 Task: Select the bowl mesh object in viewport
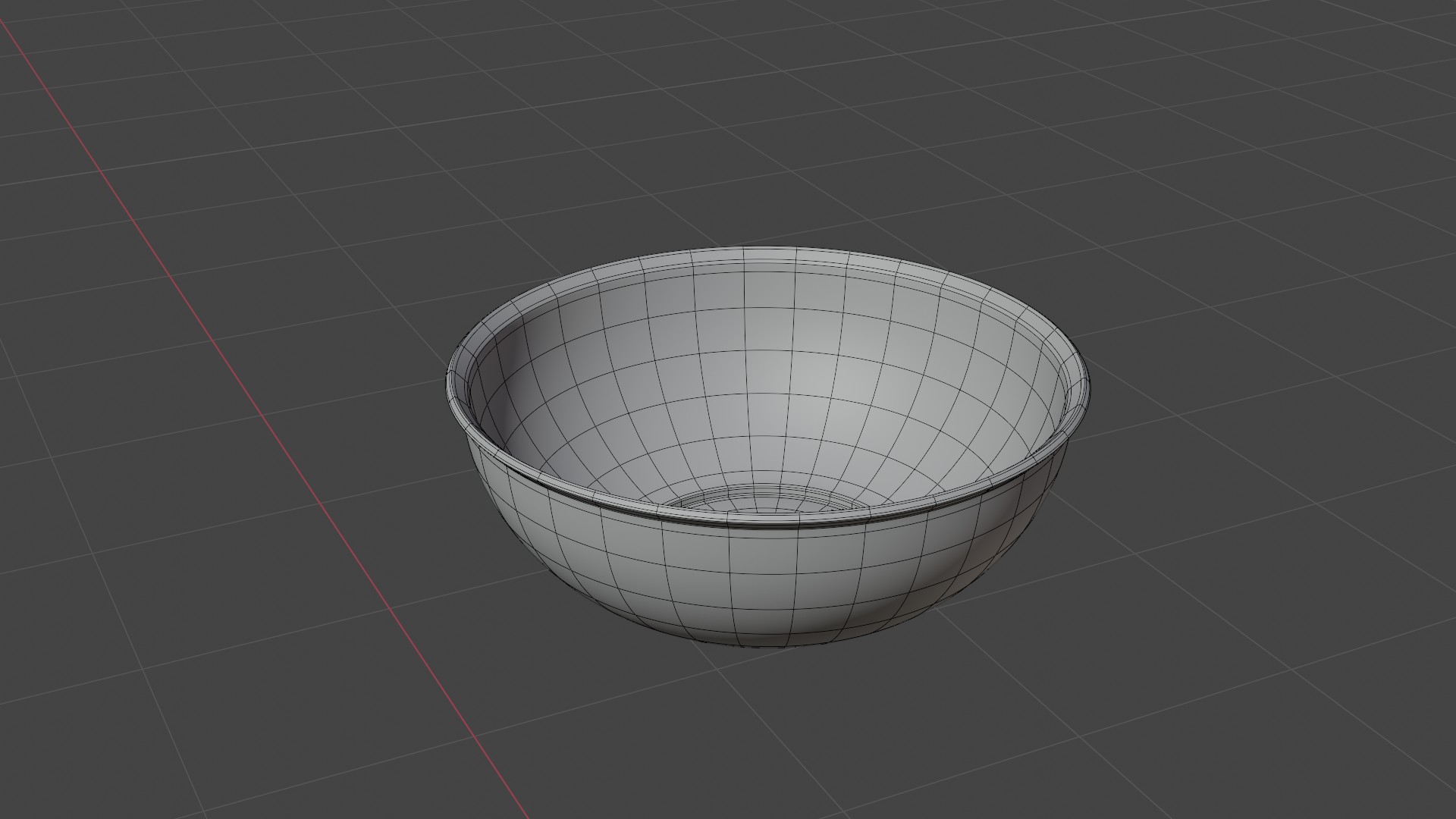click(x=767, y=447)
